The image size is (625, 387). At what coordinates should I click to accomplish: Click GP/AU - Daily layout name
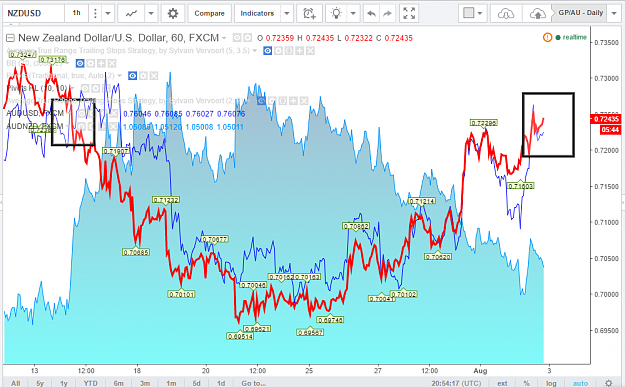point(580,13)
